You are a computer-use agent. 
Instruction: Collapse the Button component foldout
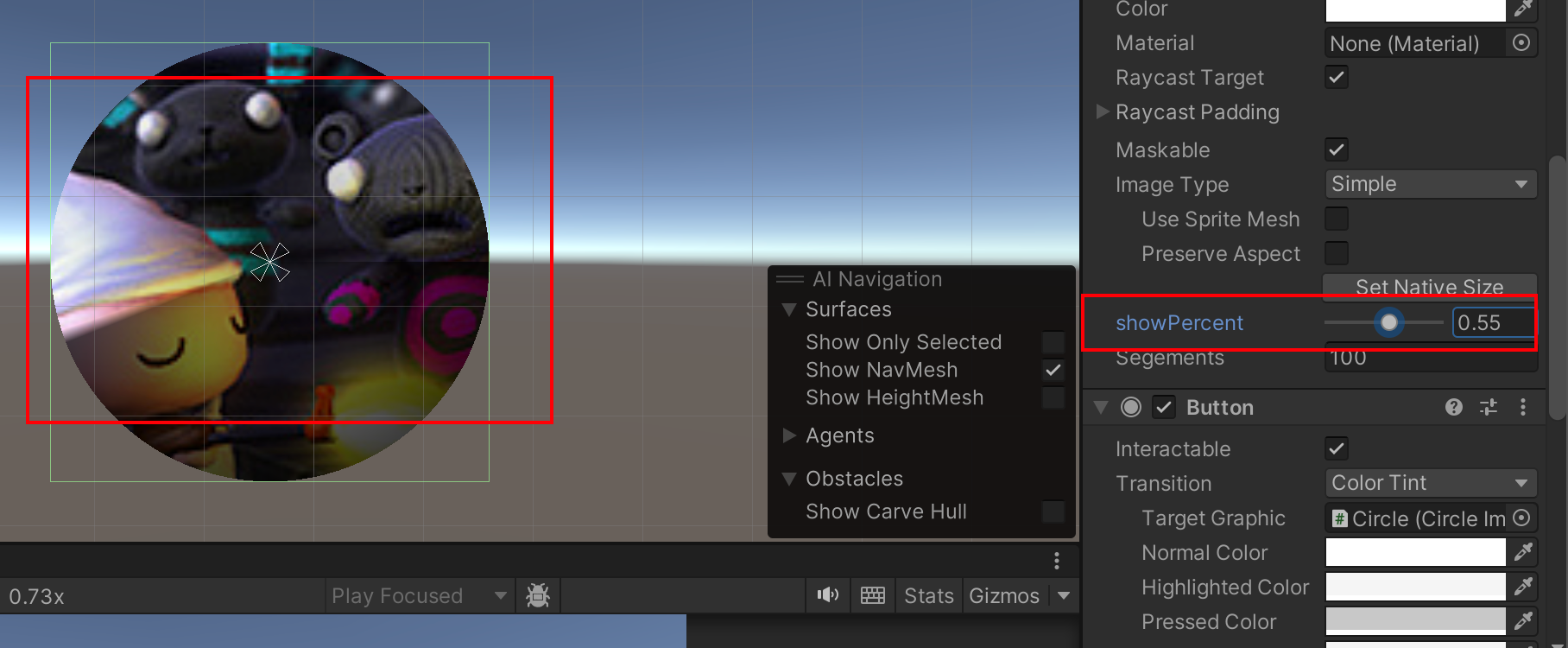pyautogui.click(x=1101, y=407)
